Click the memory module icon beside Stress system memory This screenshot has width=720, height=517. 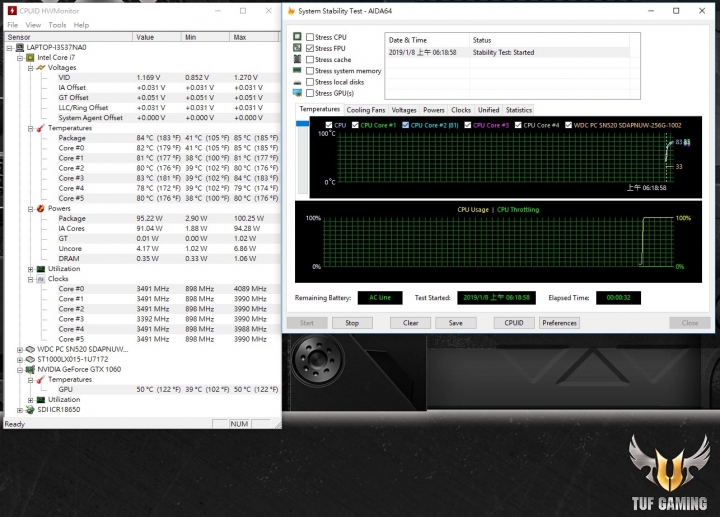click(298, 70)
